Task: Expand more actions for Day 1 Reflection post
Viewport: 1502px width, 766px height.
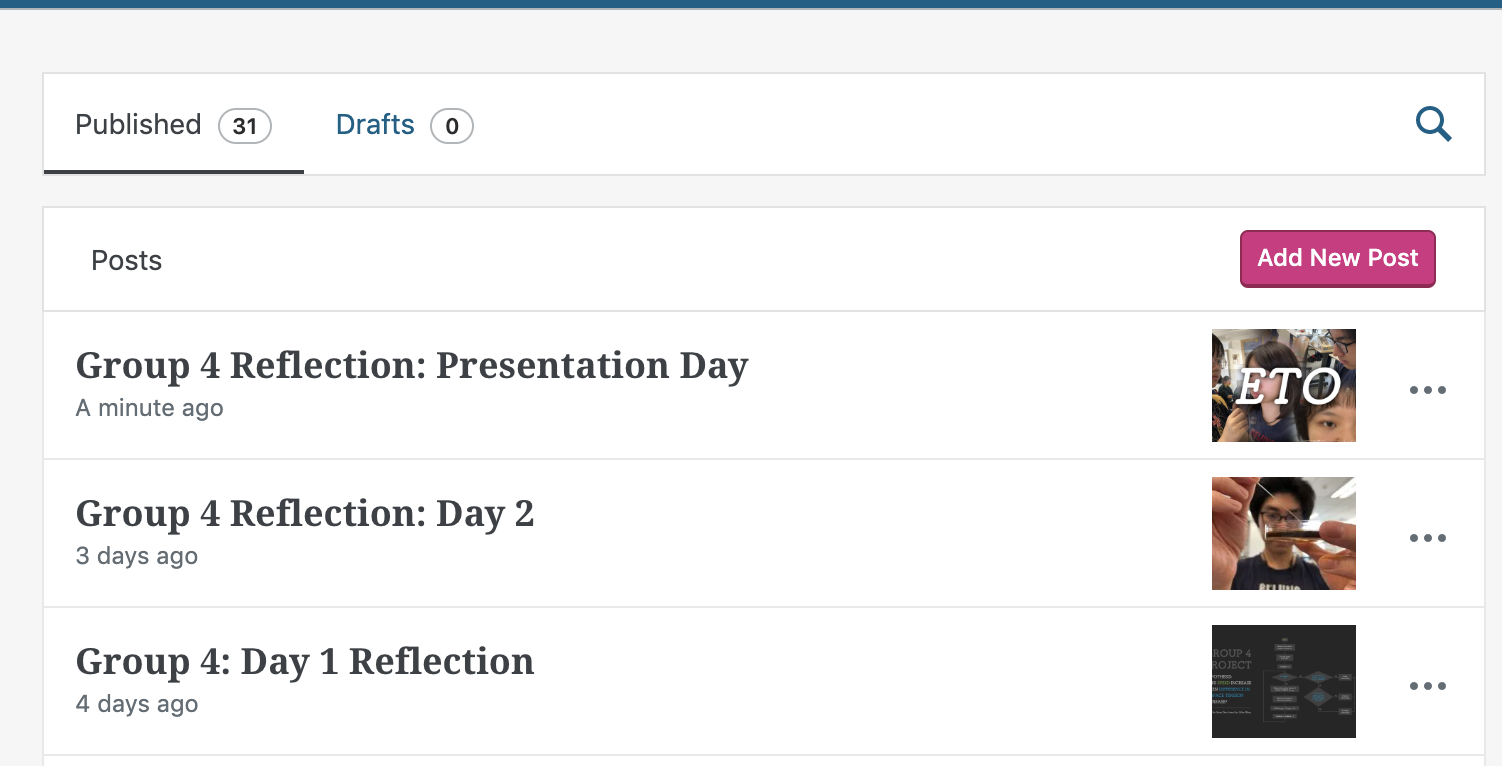Action: click(x=1427, y=686)
